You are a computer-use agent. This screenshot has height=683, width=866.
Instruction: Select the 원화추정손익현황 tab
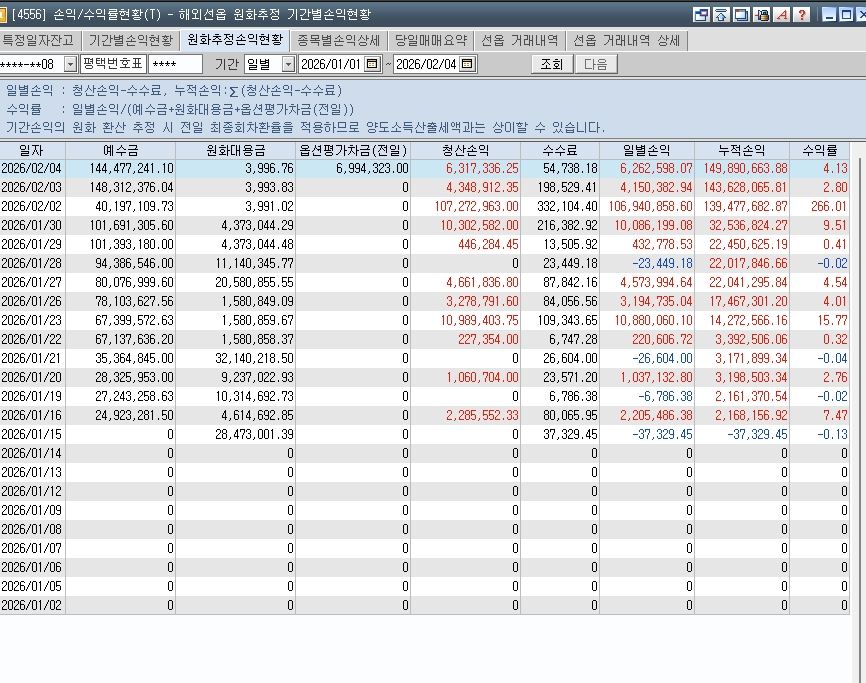235,40
